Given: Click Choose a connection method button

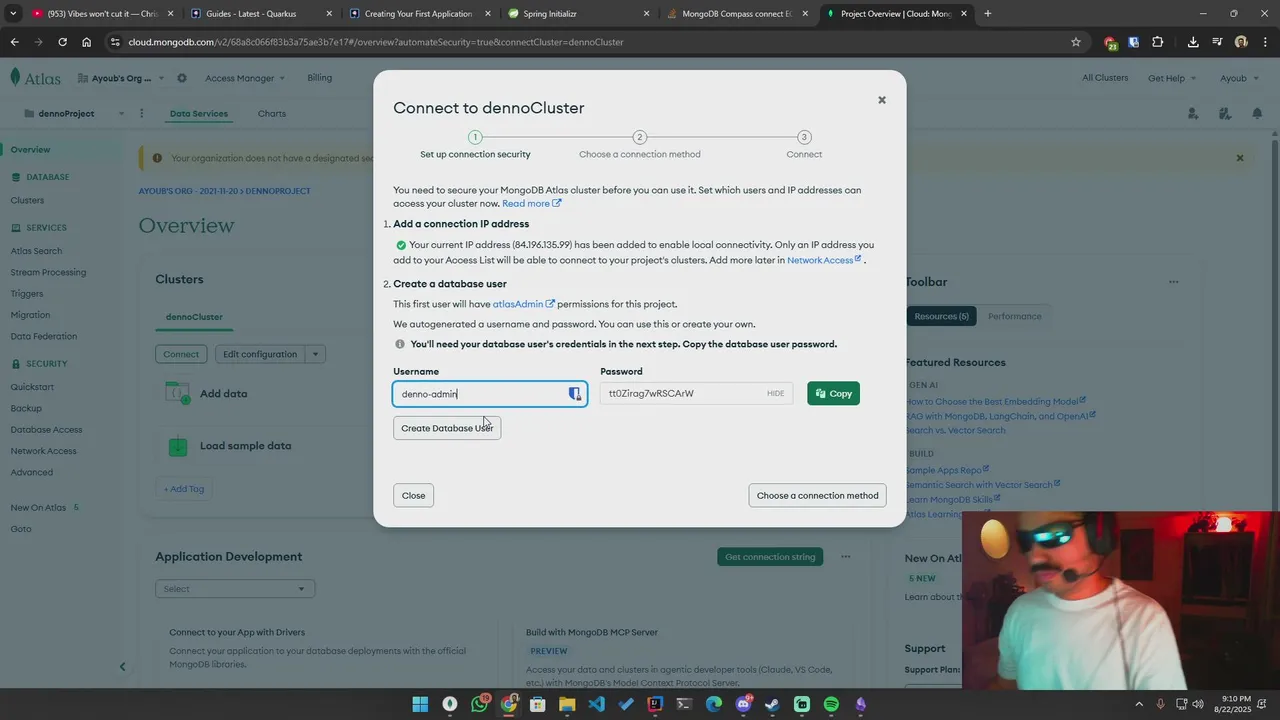Looking at the screenshot, I should 817,496.
